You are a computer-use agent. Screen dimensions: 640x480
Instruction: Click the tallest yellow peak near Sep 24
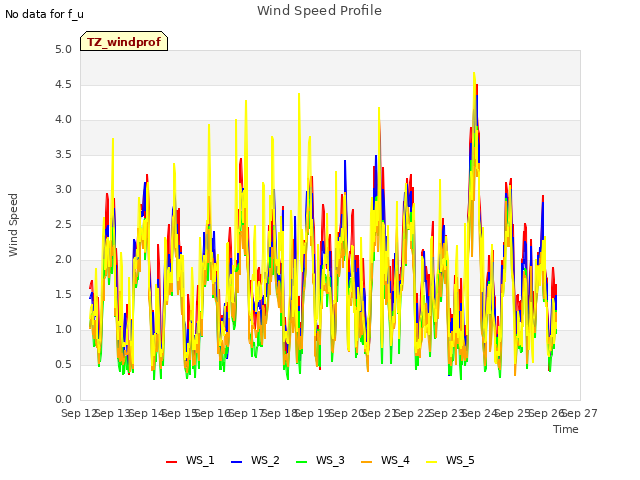tap(474, 74)
